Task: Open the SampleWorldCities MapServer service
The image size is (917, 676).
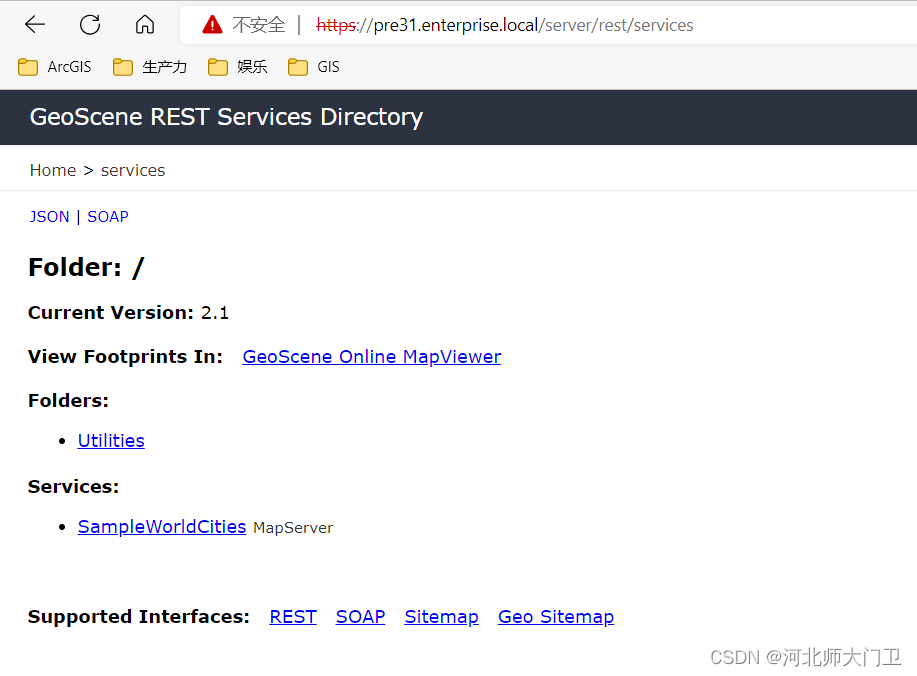Action: 161,526
